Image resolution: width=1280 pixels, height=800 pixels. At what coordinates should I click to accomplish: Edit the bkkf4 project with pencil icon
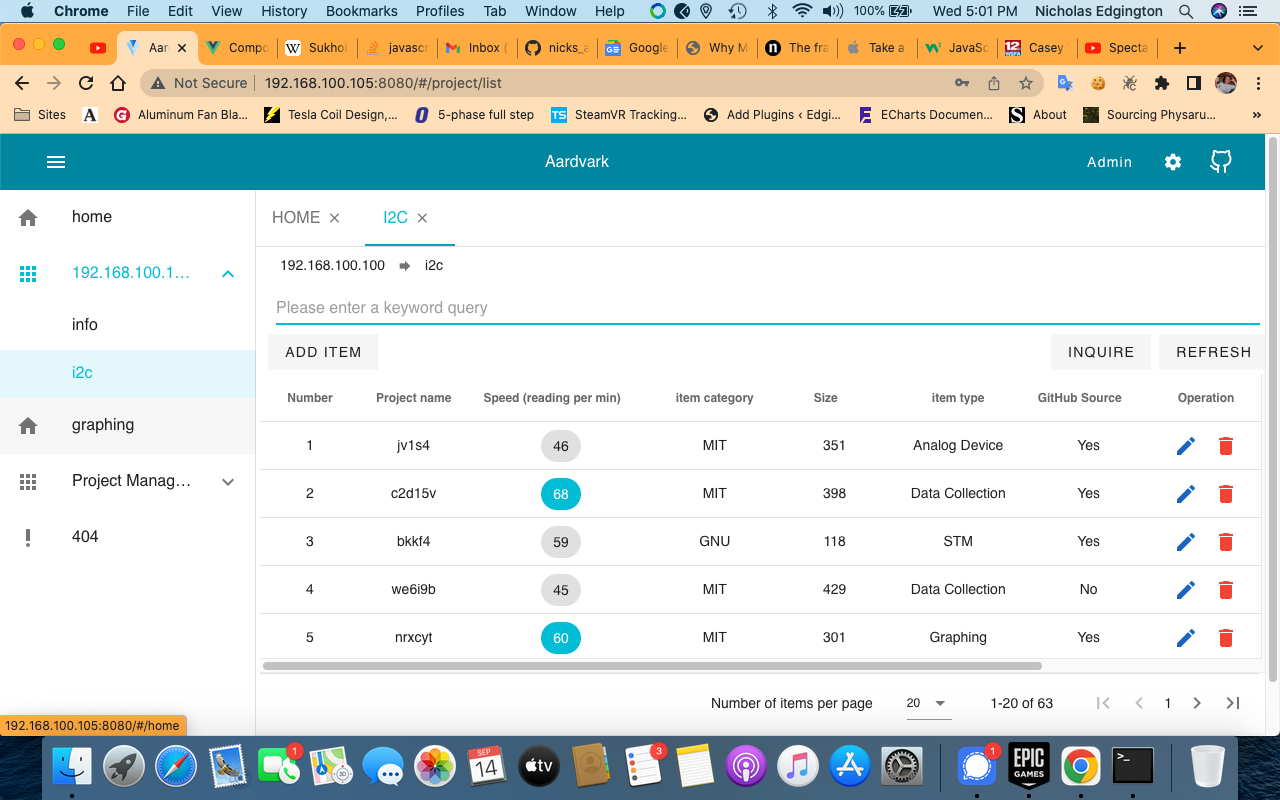point(1186,542)
